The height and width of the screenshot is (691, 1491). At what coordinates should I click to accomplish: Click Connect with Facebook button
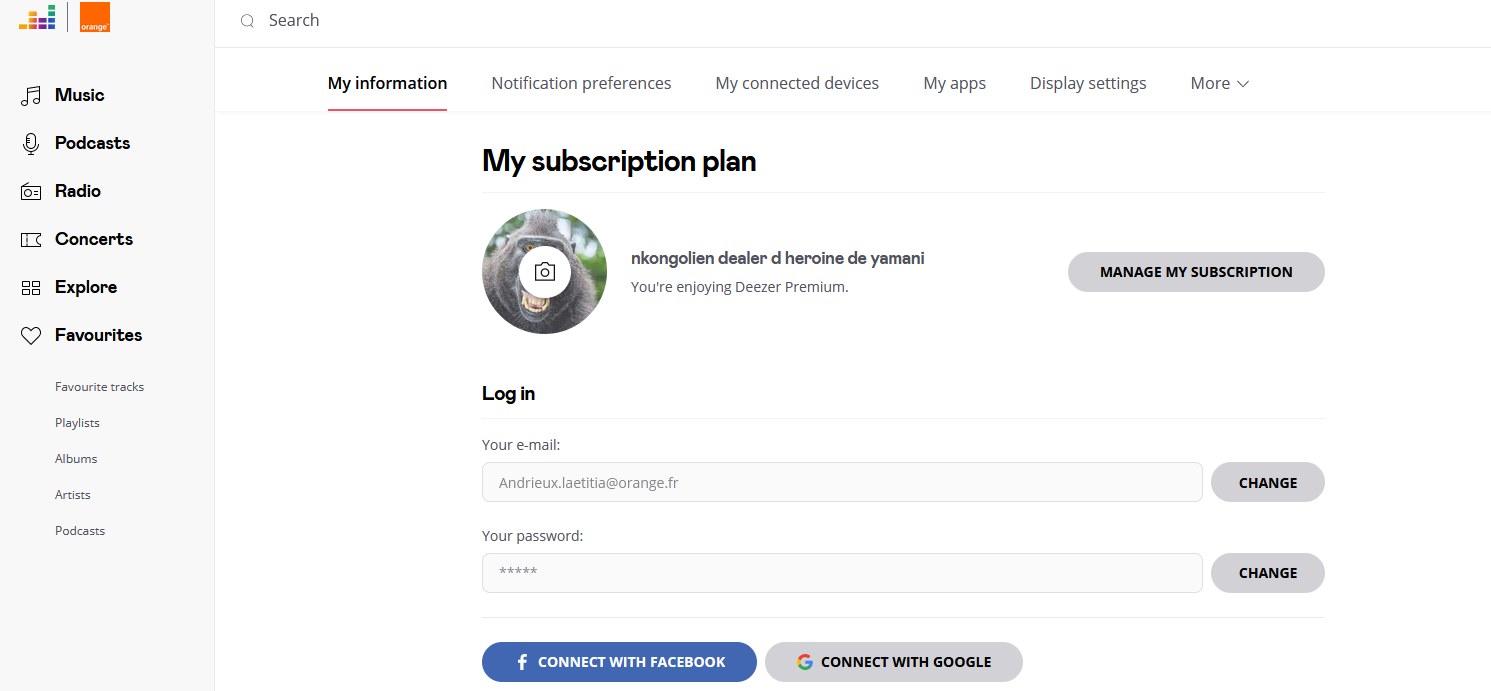coord(619,662)
